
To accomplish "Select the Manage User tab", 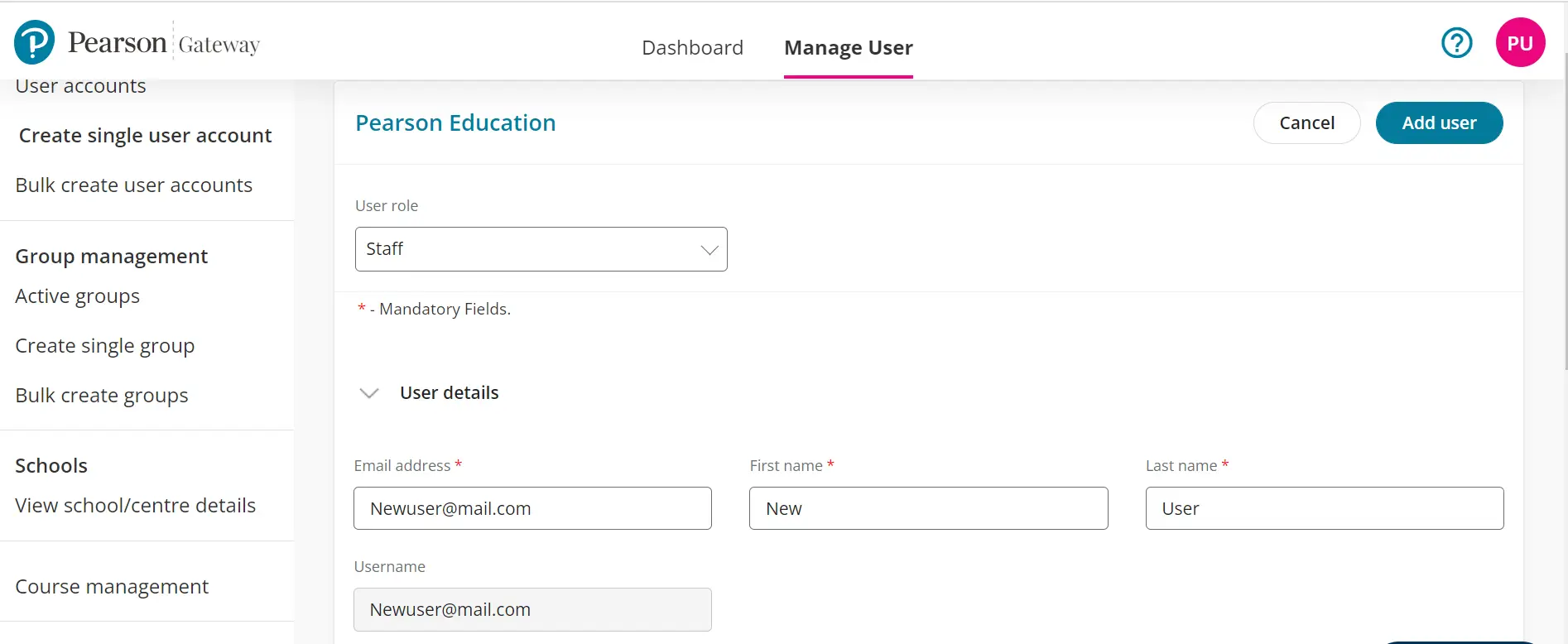I will (x=848, y=48).
